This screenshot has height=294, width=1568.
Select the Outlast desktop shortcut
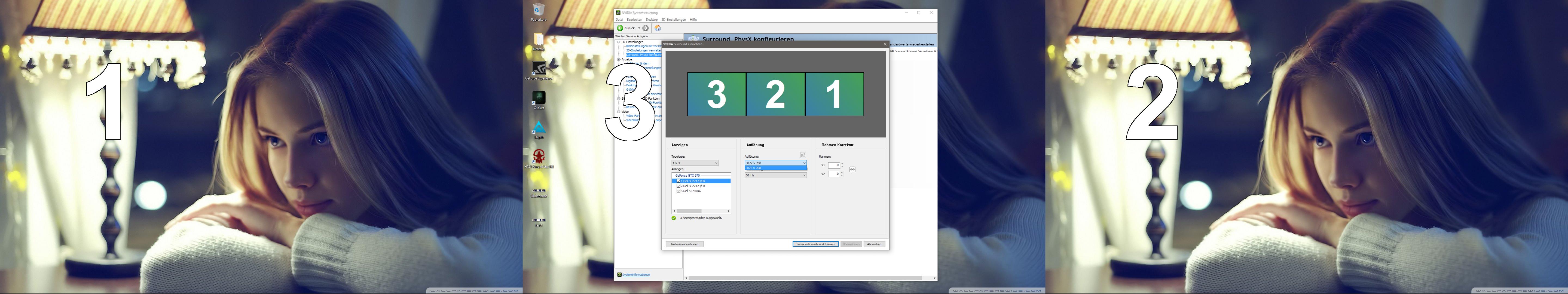click(x=539, y=97)
